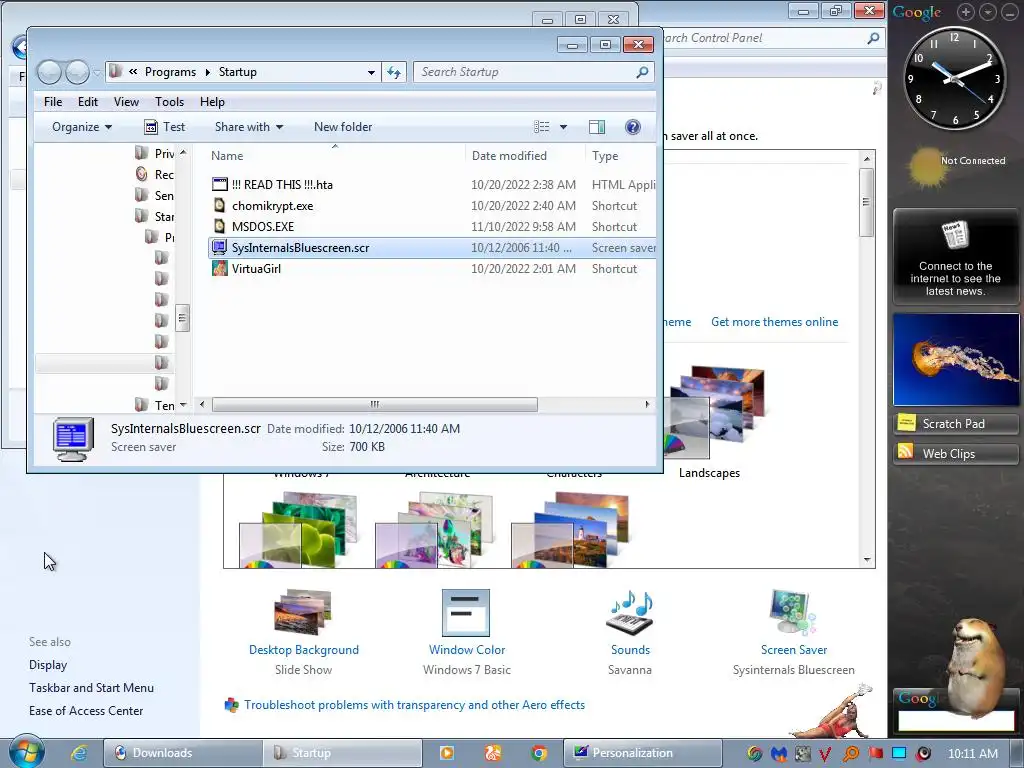Screen dimensions: 1024x768
Task: Show the preview pane icon
Action: click(x=597, y=127)
